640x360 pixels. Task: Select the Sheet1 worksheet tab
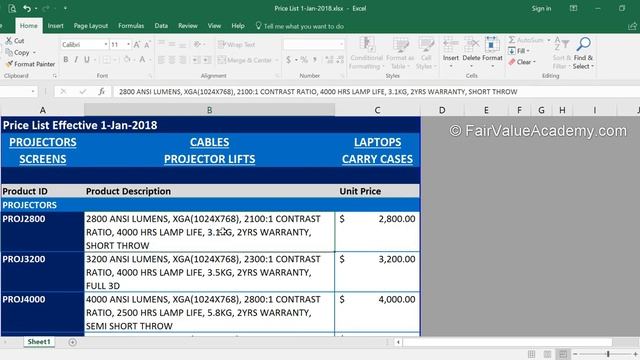click(x=39, y=342)
